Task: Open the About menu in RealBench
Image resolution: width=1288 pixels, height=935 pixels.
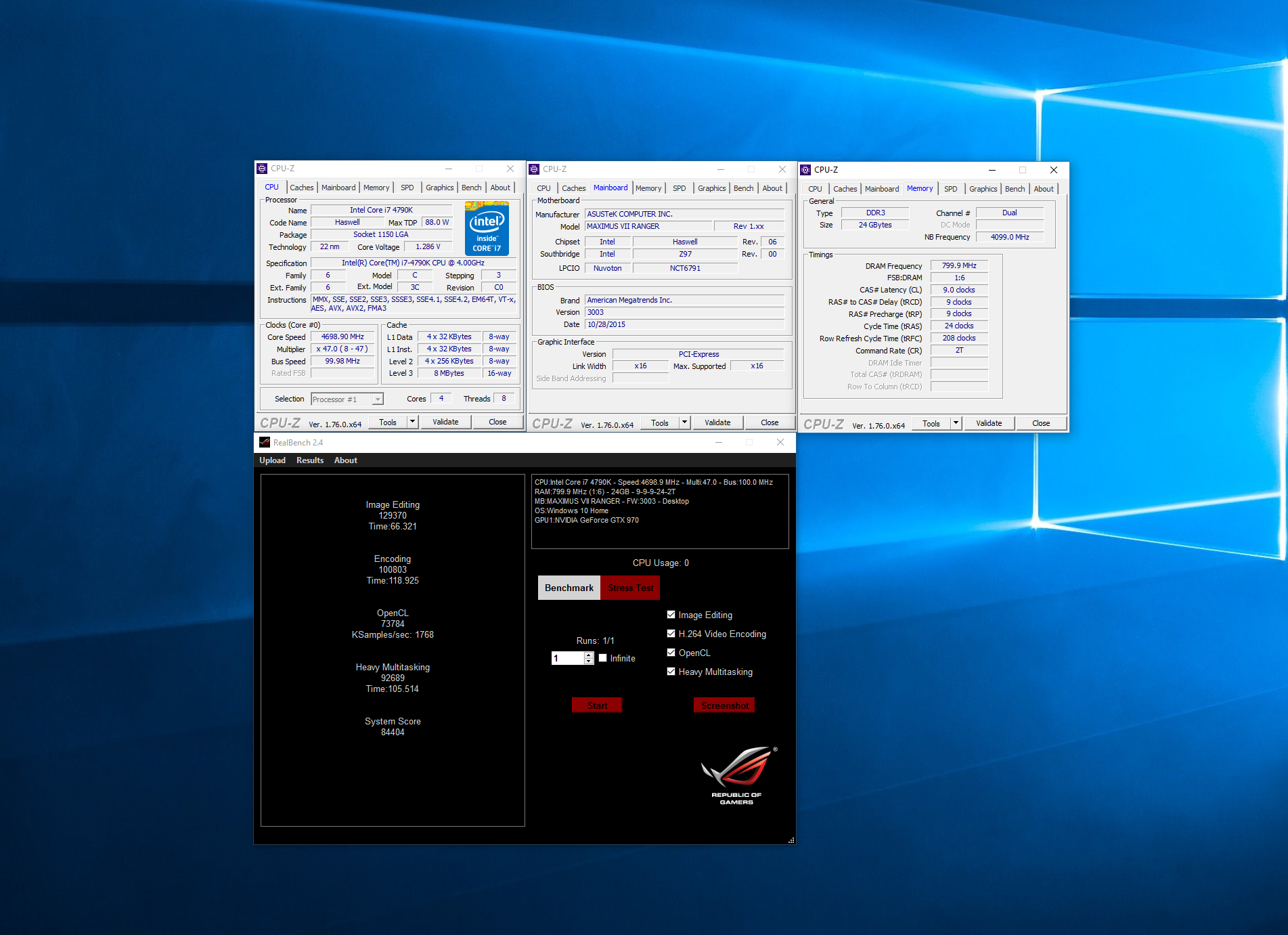Action: click(x=346, y=460)
